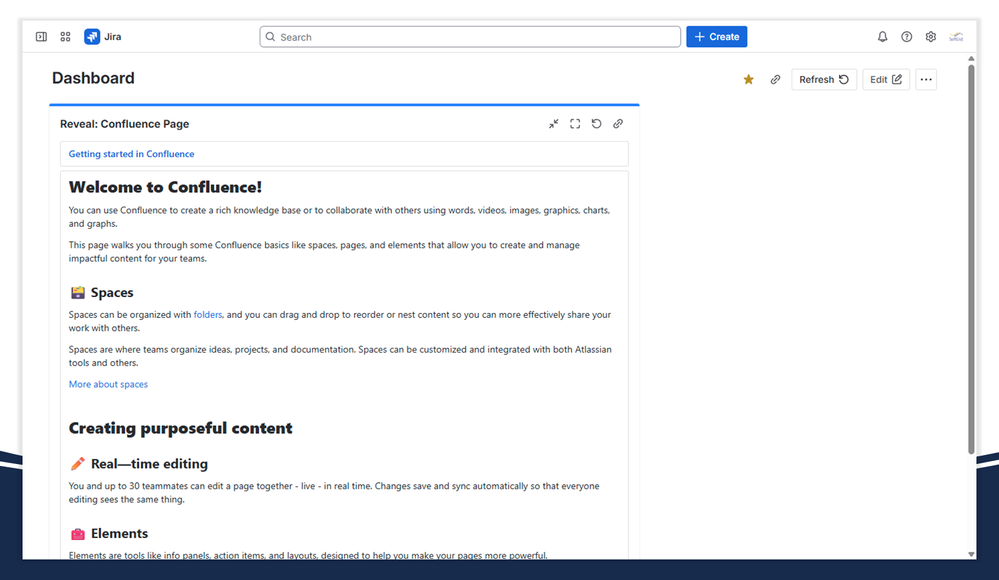
Task: Open the notifications bell
Action: pos(882,37)
